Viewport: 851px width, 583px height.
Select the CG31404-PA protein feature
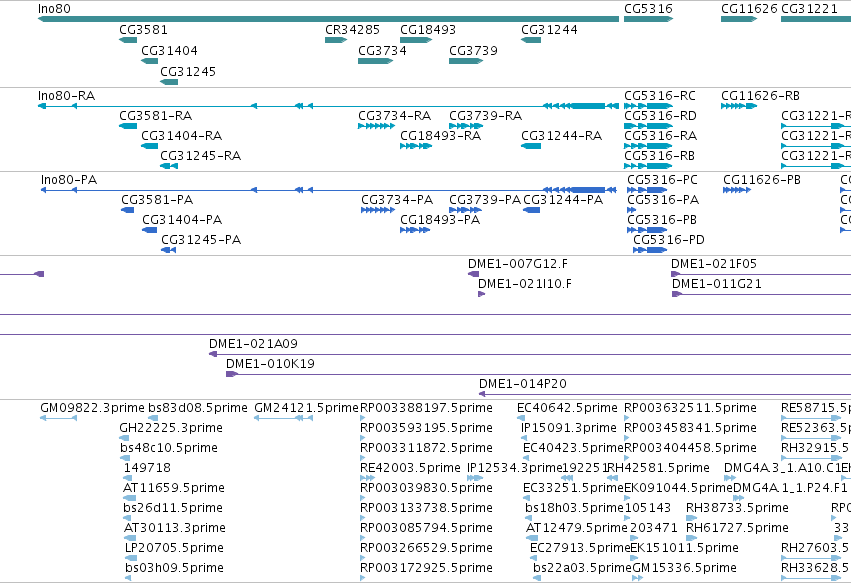[150, 230]
